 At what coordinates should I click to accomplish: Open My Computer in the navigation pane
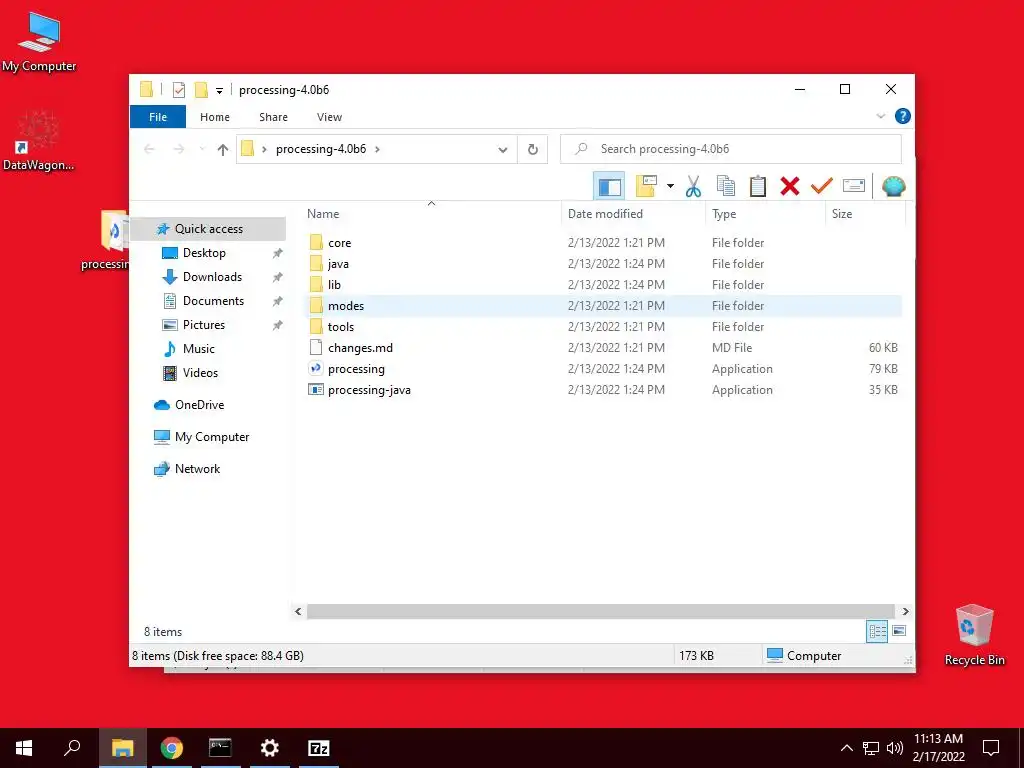tap(212, 437)
